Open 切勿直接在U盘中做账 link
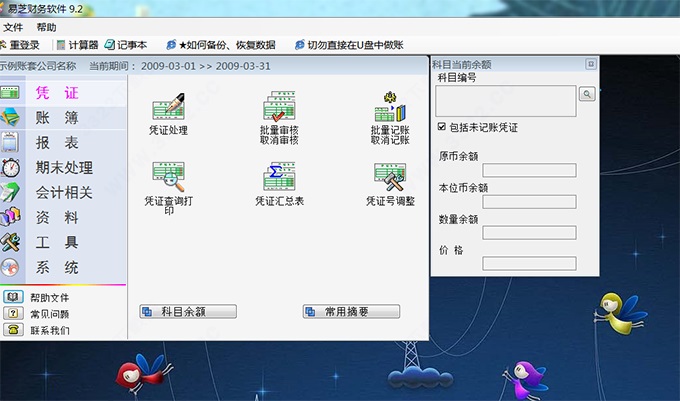 (x=349, y=45)
